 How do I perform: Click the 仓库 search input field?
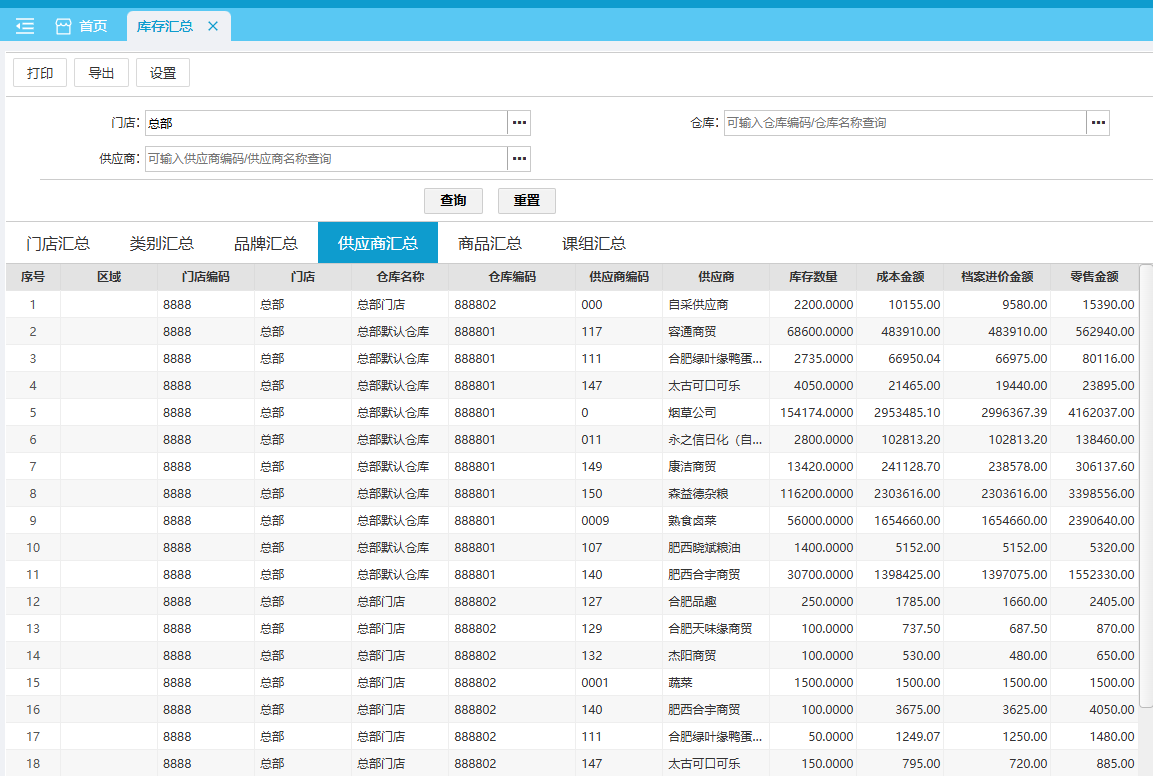click(x=904, y=123)
